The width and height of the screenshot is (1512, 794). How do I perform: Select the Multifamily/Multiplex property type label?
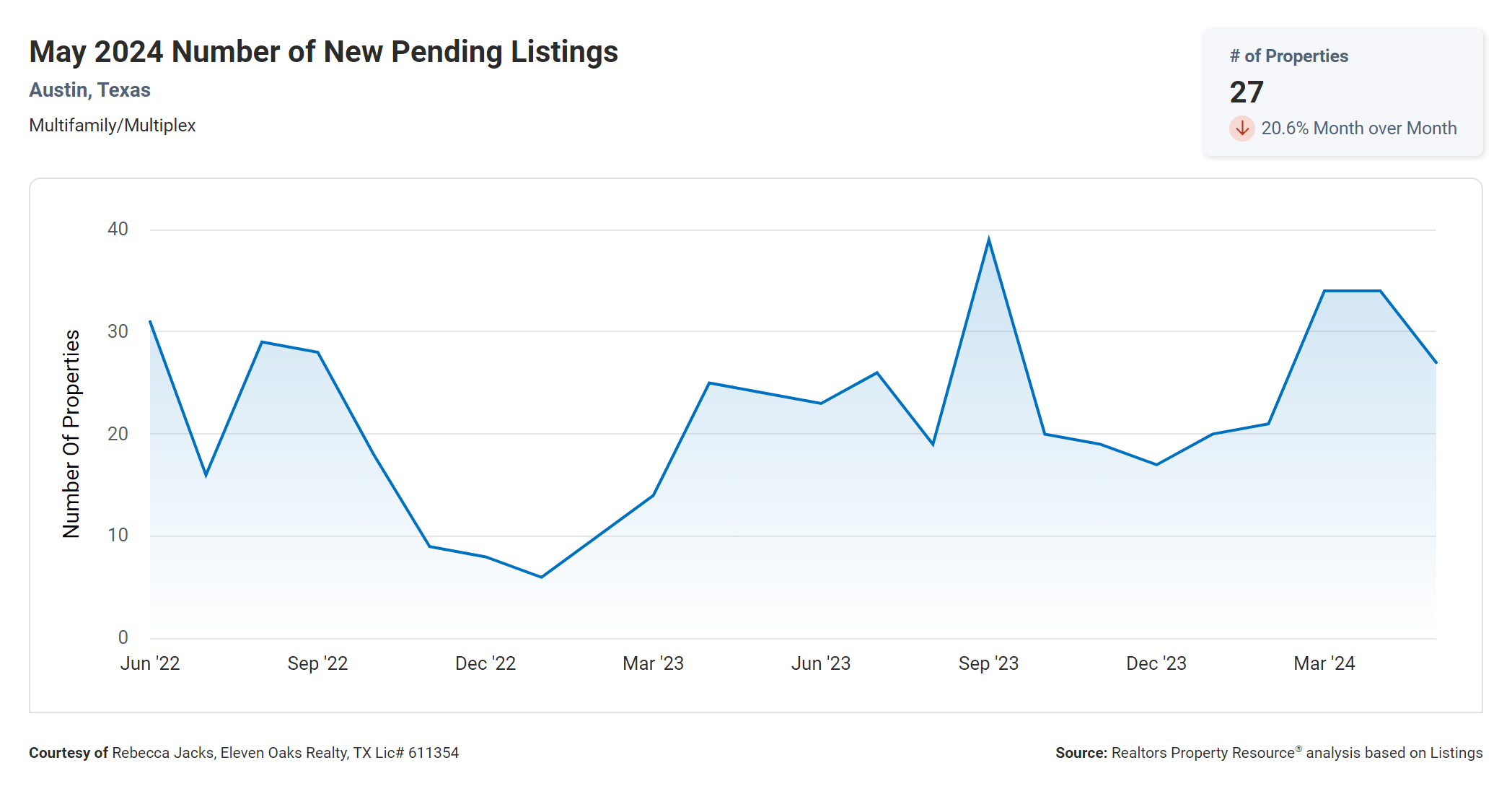[x=113, y=126]
